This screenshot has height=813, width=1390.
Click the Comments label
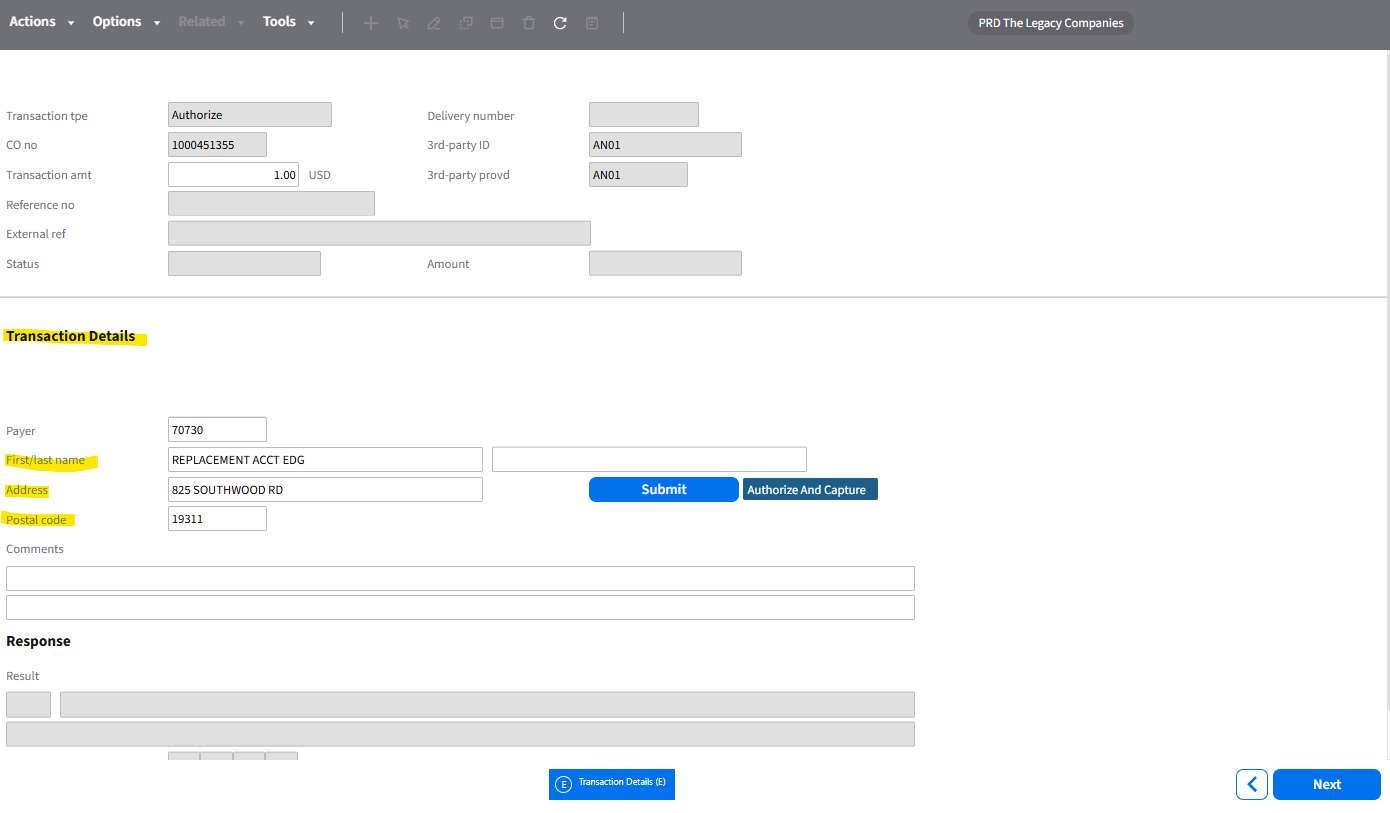click(35, 549)
